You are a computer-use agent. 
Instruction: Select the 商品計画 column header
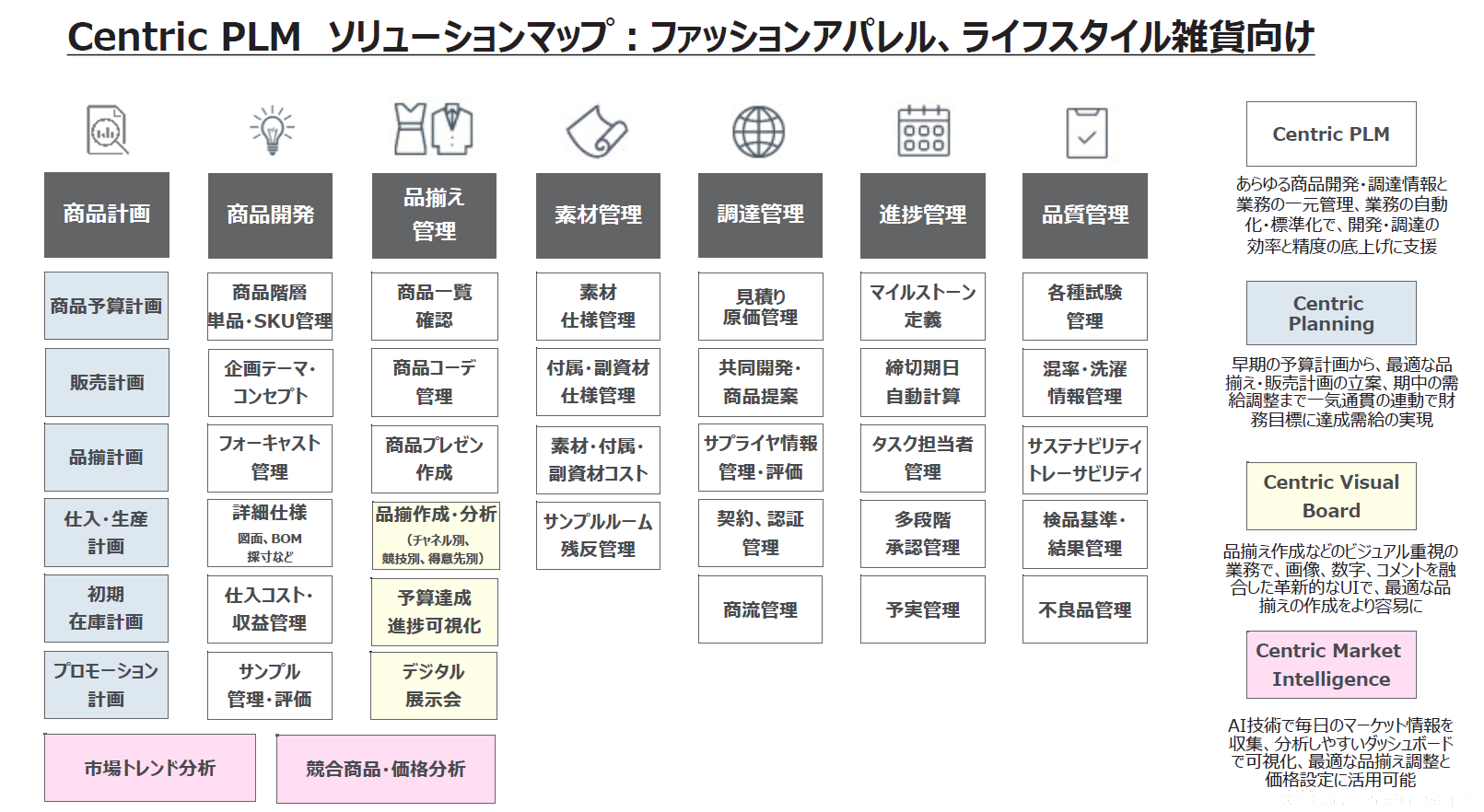[107, 215]
